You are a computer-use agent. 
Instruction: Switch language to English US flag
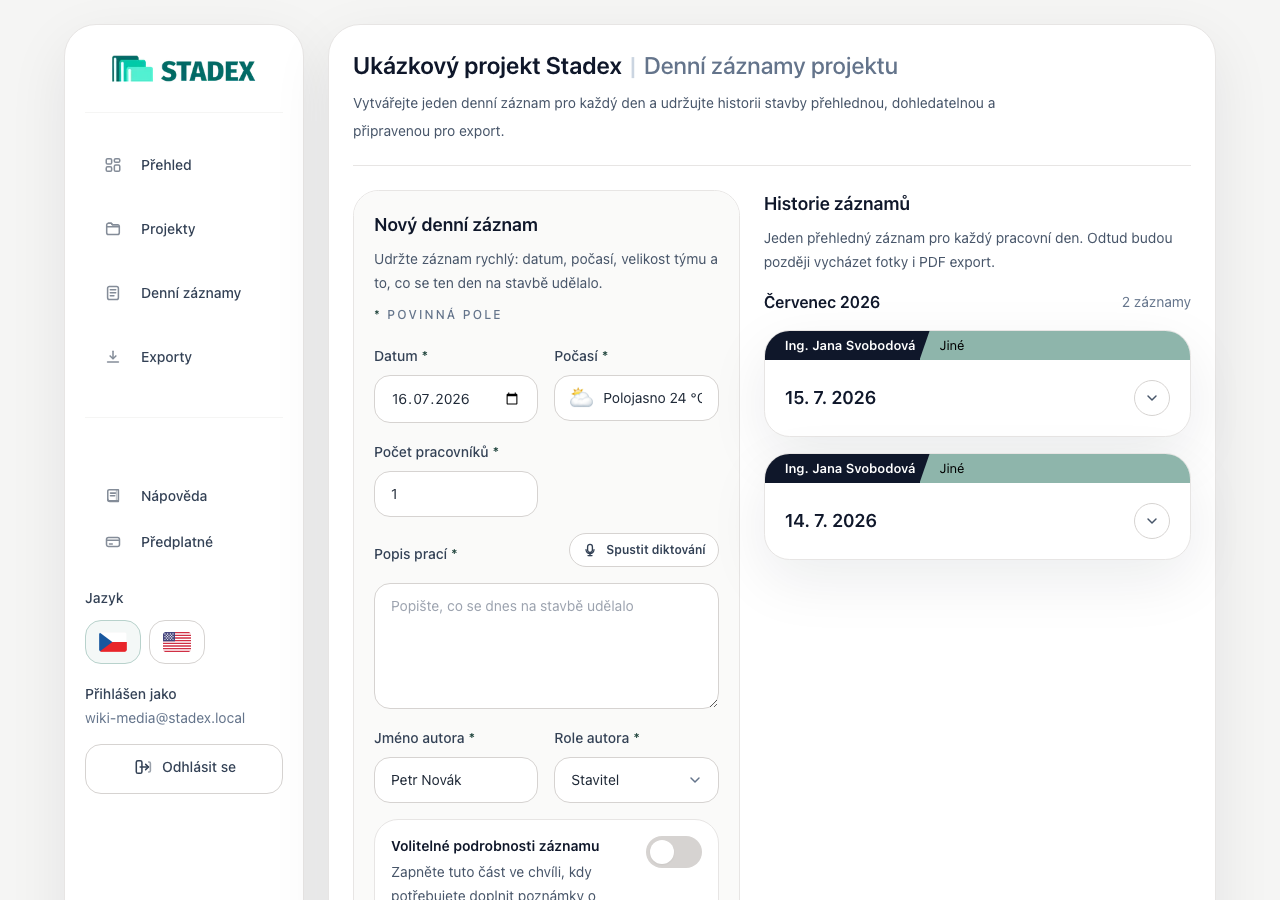[177, 642]
